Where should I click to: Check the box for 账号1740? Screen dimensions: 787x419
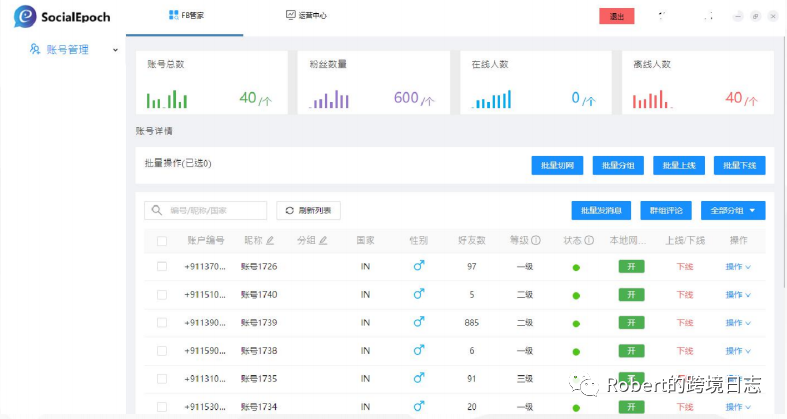162,295
